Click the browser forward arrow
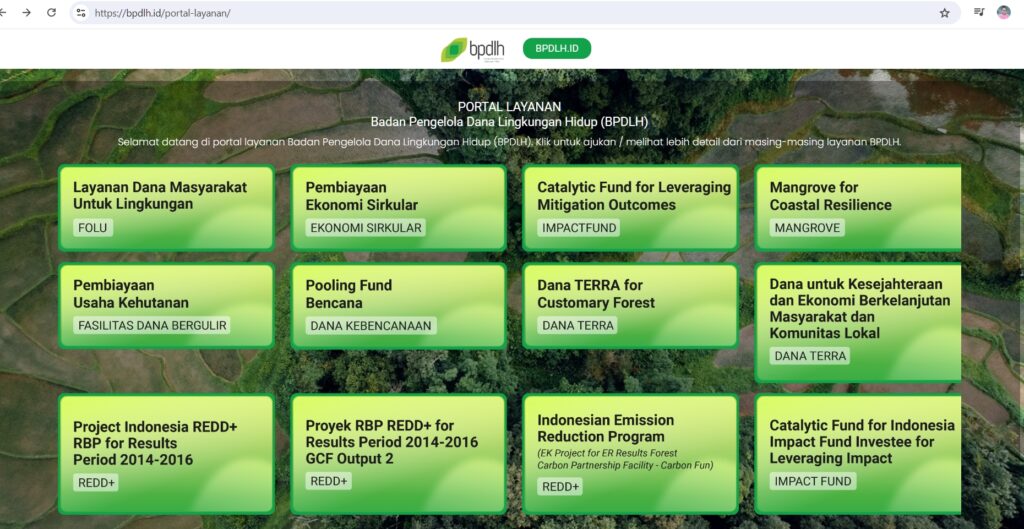The height and width of the screenshot is (529, 1024). (x=27, y=13)
